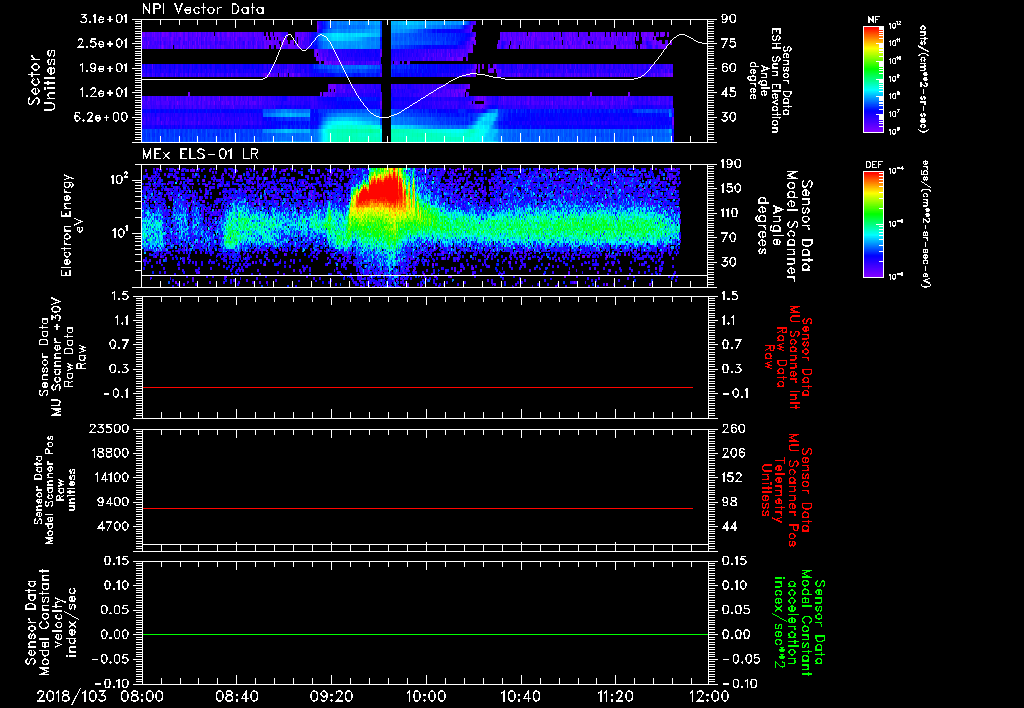This screenshot has width=1024, height=708.
Task: Click '98' on telemetry right axis
Action: click(x=729, y=502)
